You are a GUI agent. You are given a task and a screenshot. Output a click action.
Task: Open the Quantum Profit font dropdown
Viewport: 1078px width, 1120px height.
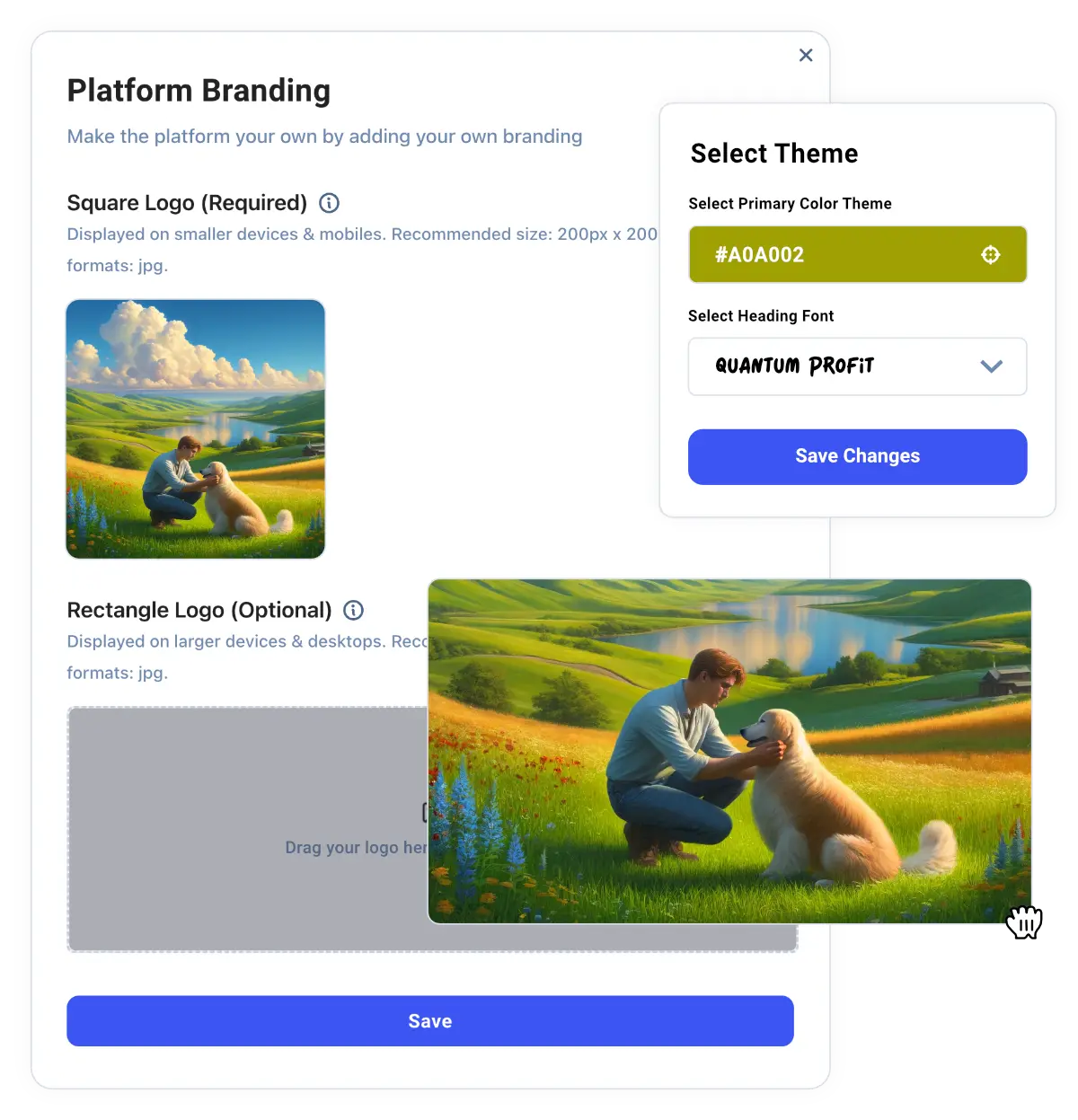(x=857, y=366)
